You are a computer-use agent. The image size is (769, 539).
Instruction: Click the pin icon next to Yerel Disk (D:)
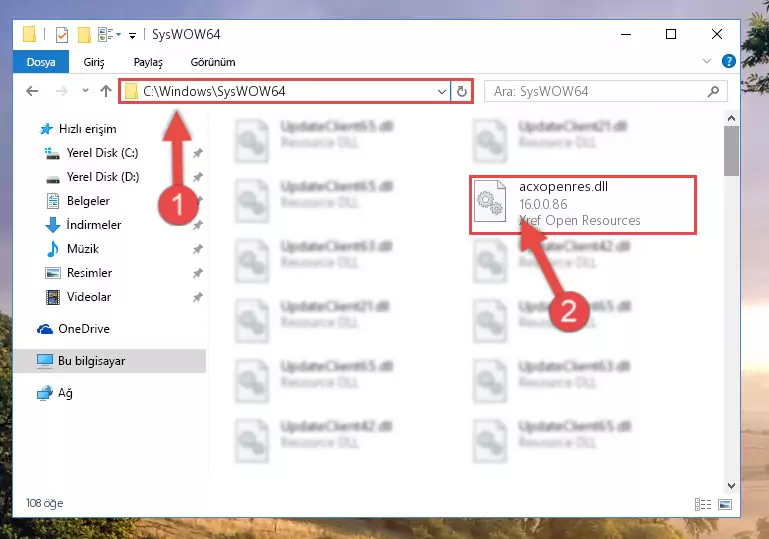pos(198,177)
